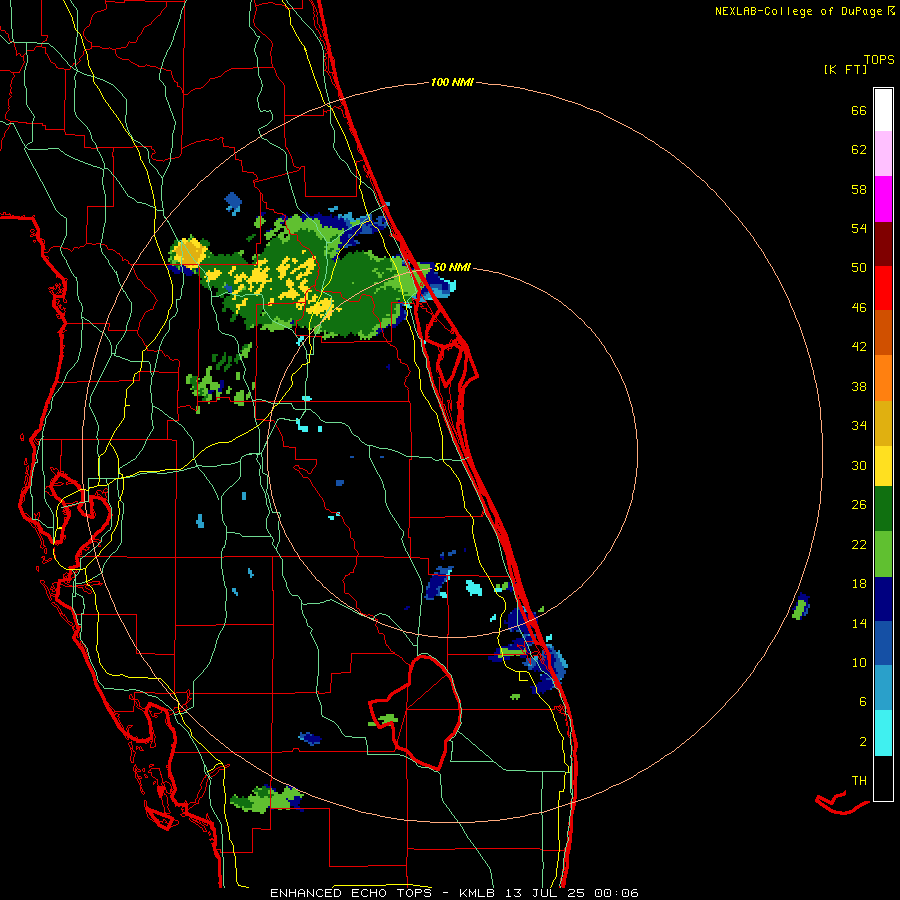
Task: Select the navy blue legend swatch
Action: tap(883, 599)
